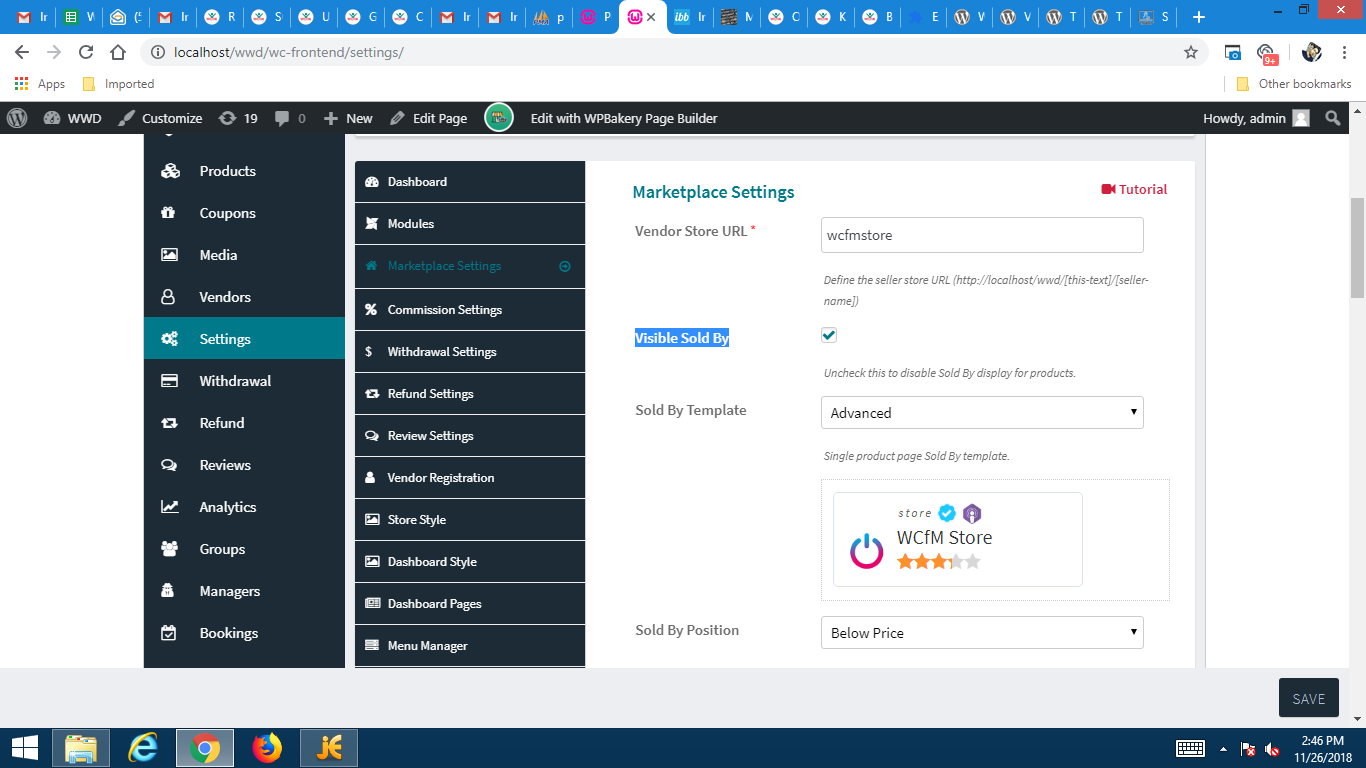Click the purple membership badge icon
The width and height of the screenshot is (1366, 768).
[x=972, y=514]
